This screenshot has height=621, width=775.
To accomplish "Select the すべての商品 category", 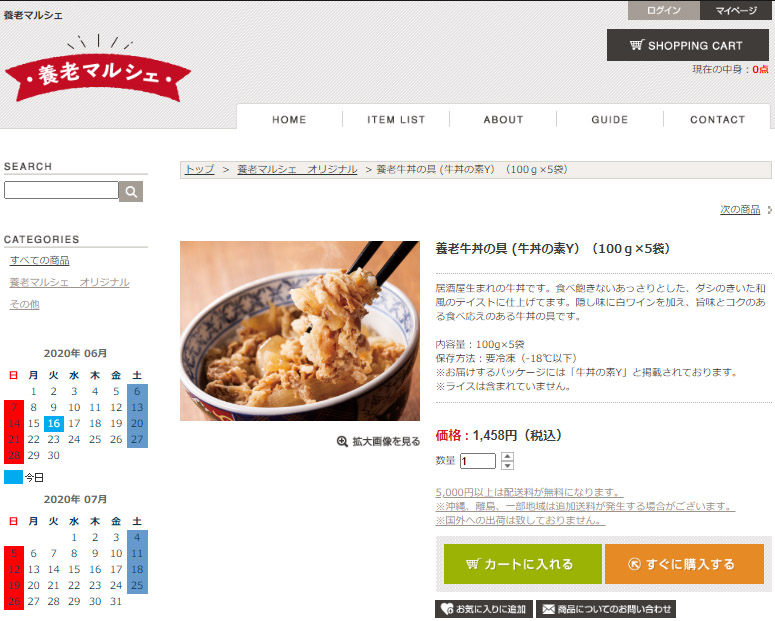I will click(40, 260).
